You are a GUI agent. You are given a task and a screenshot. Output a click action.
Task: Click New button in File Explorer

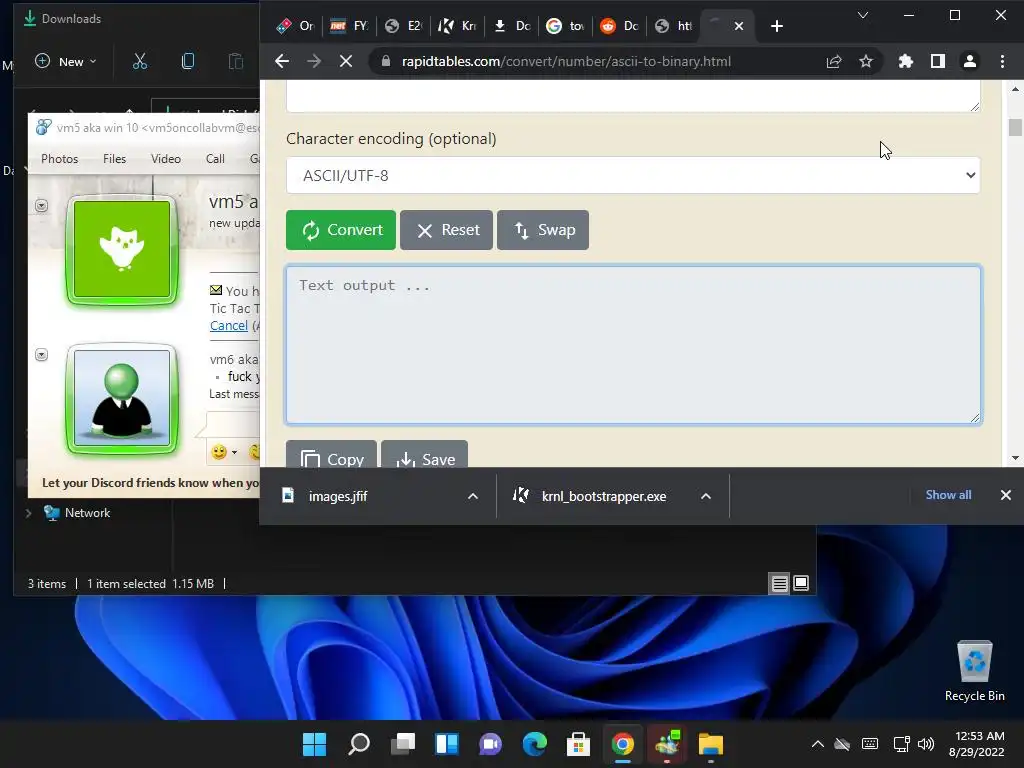[66, 61]
